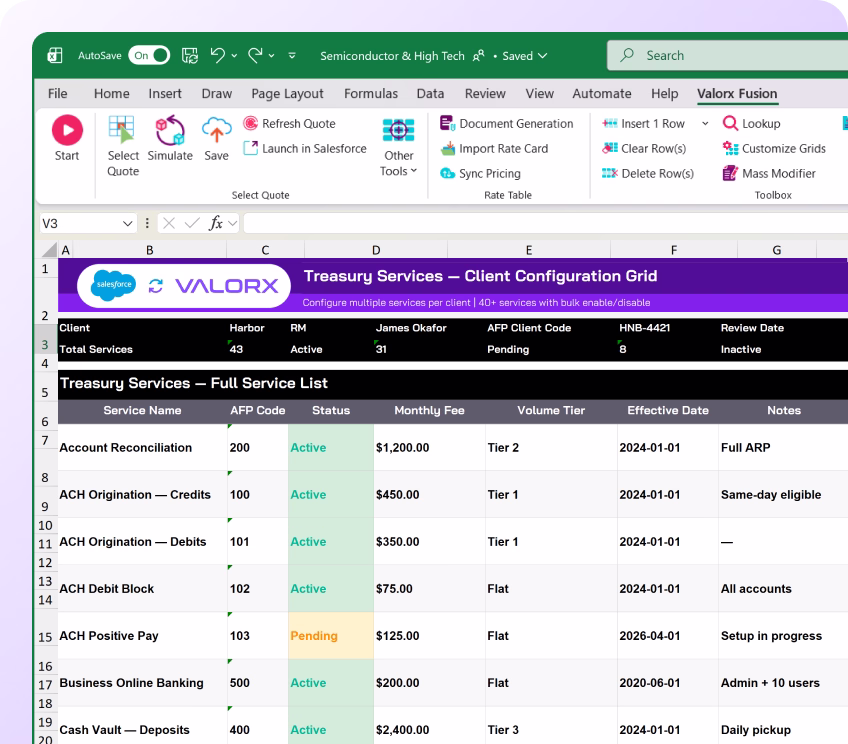
Task: Expand the fx function dropdown arrow
Action: tap(233, 223)
